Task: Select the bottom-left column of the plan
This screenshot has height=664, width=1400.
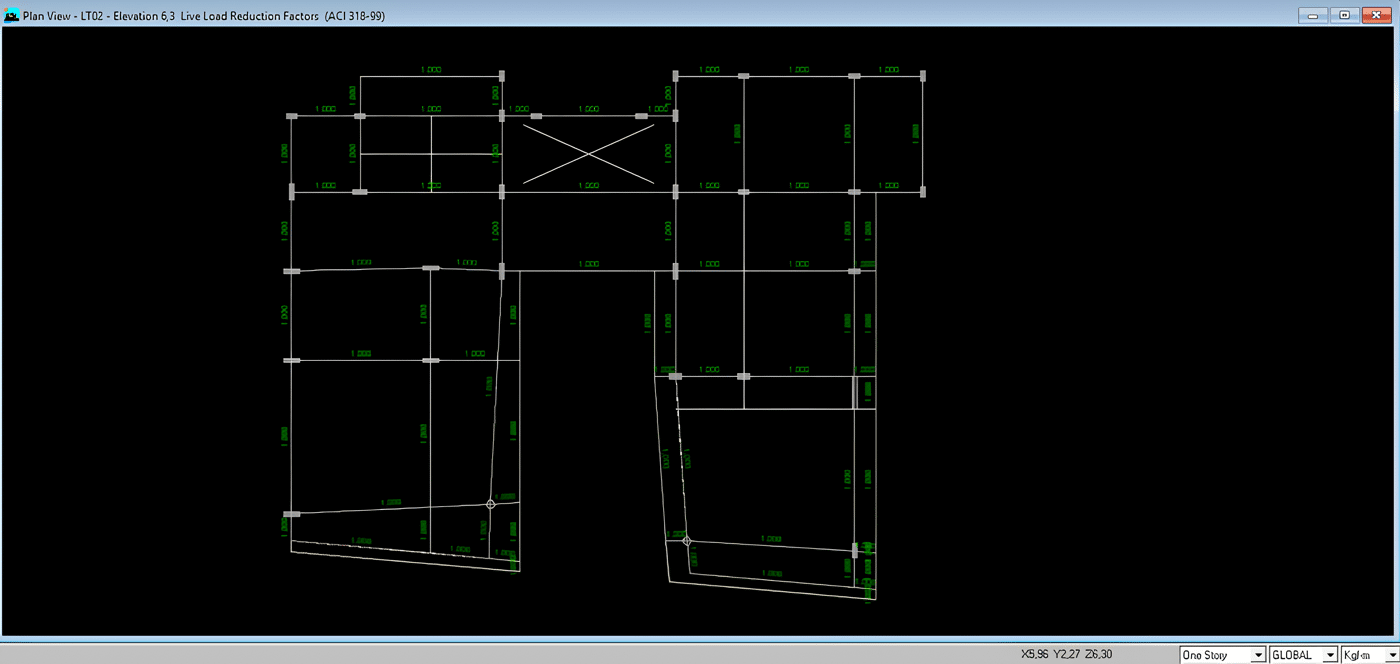Action: tap(291, 514)
